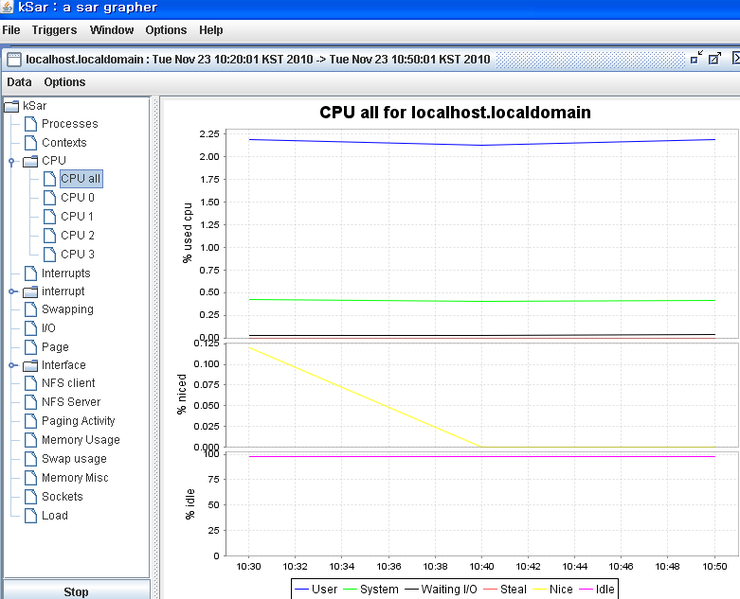Iconify the localhost.localdomain inner frame
Image resolution: width=740 pixels, height=599 pixels.
point(696,58)
